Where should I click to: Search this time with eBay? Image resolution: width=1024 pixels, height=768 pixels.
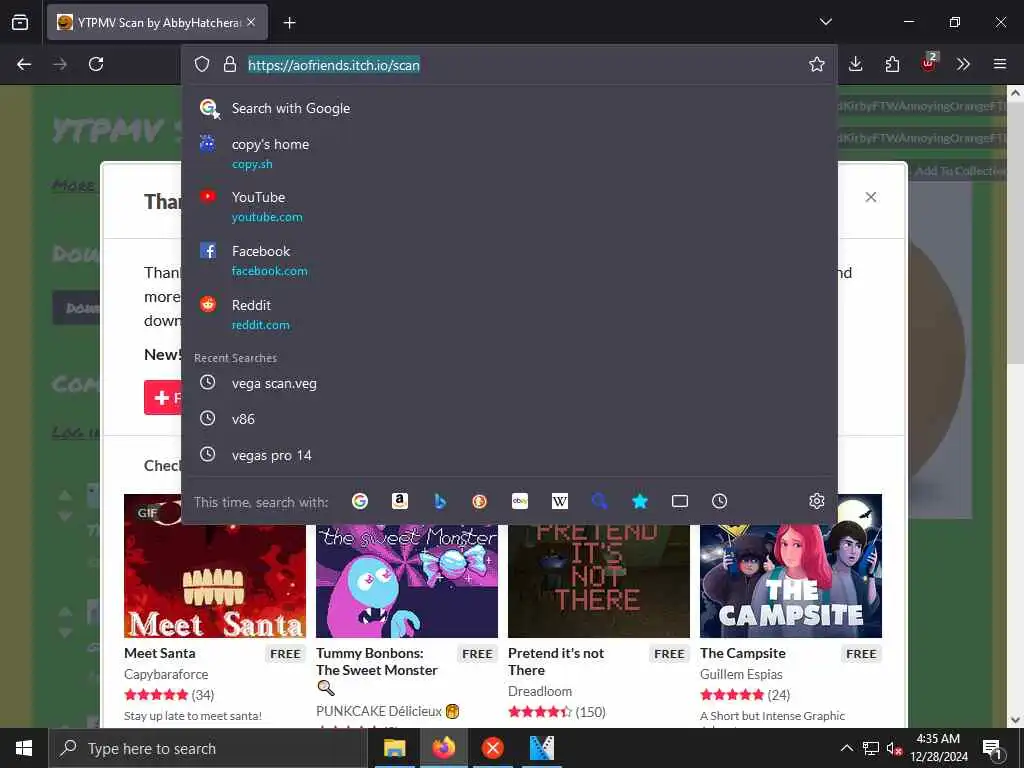[520, 501]
